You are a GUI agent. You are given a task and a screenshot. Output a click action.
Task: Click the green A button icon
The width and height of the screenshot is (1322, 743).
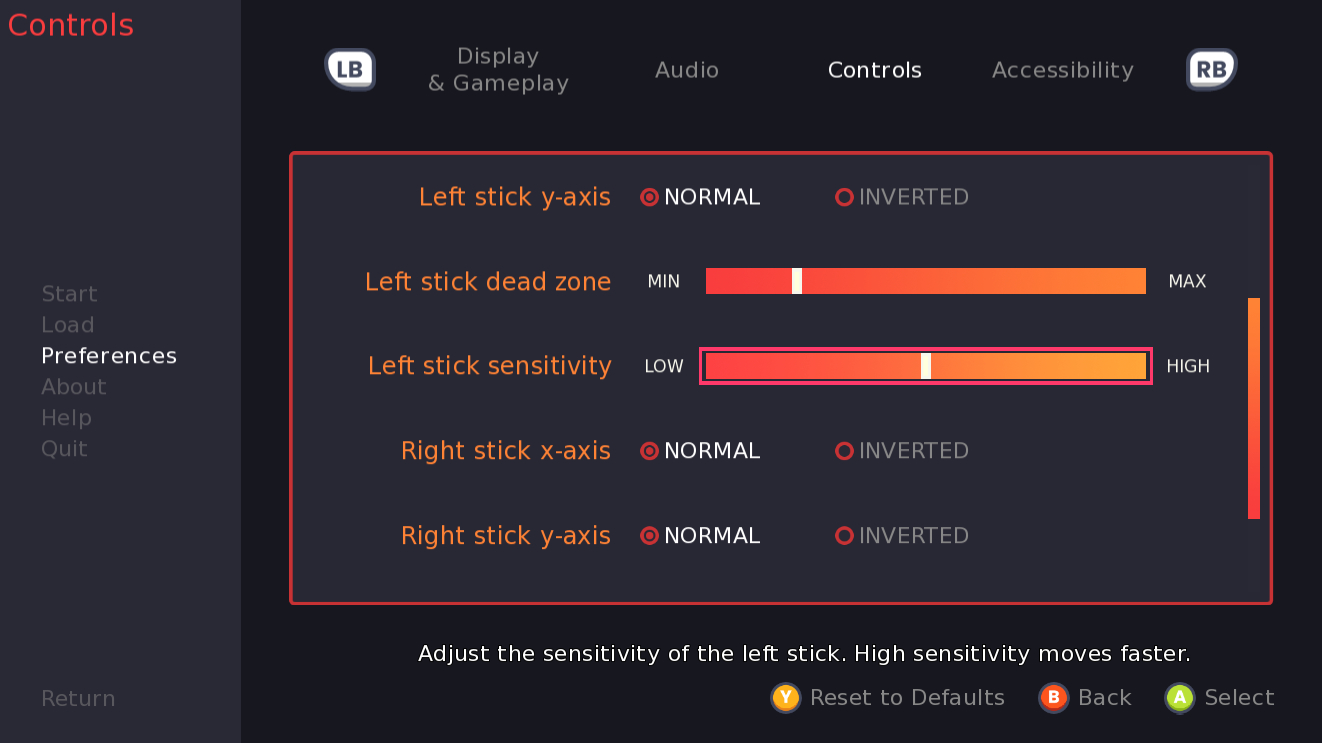pos(1180,698)
